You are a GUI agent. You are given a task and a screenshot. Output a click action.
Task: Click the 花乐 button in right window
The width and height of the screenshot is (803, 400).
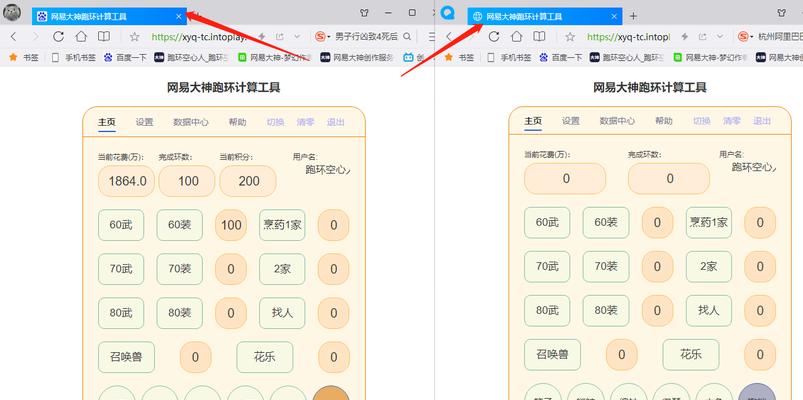(x=691, y=354)
